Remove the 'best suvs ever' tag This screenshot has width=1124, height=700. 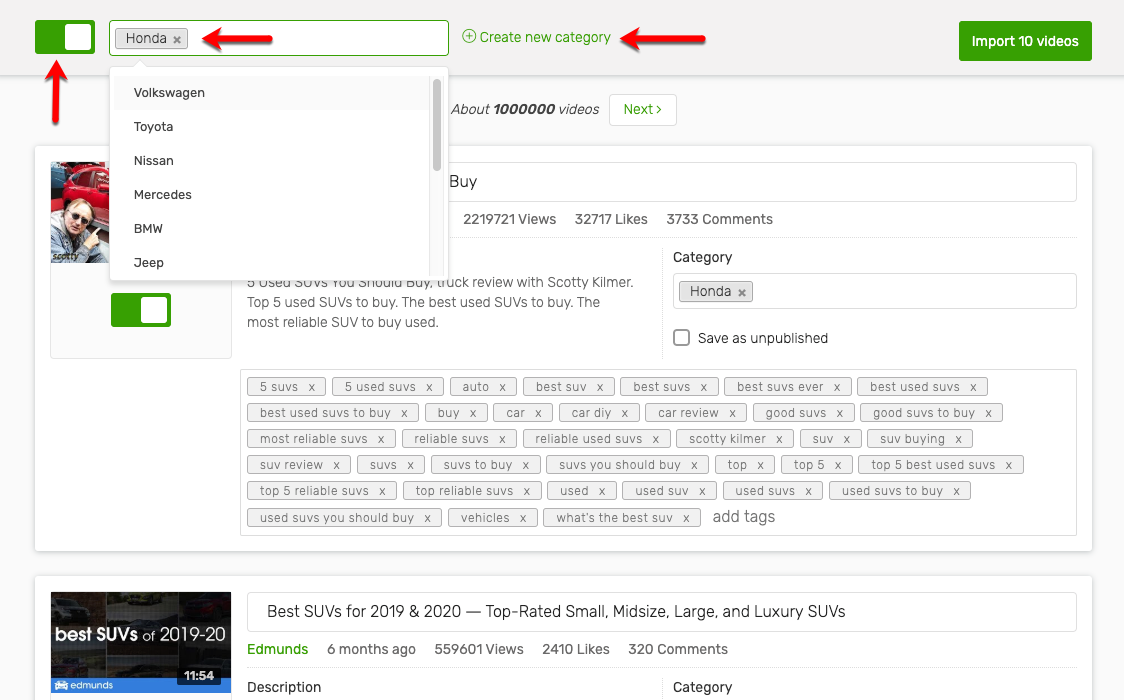point(837,387)
